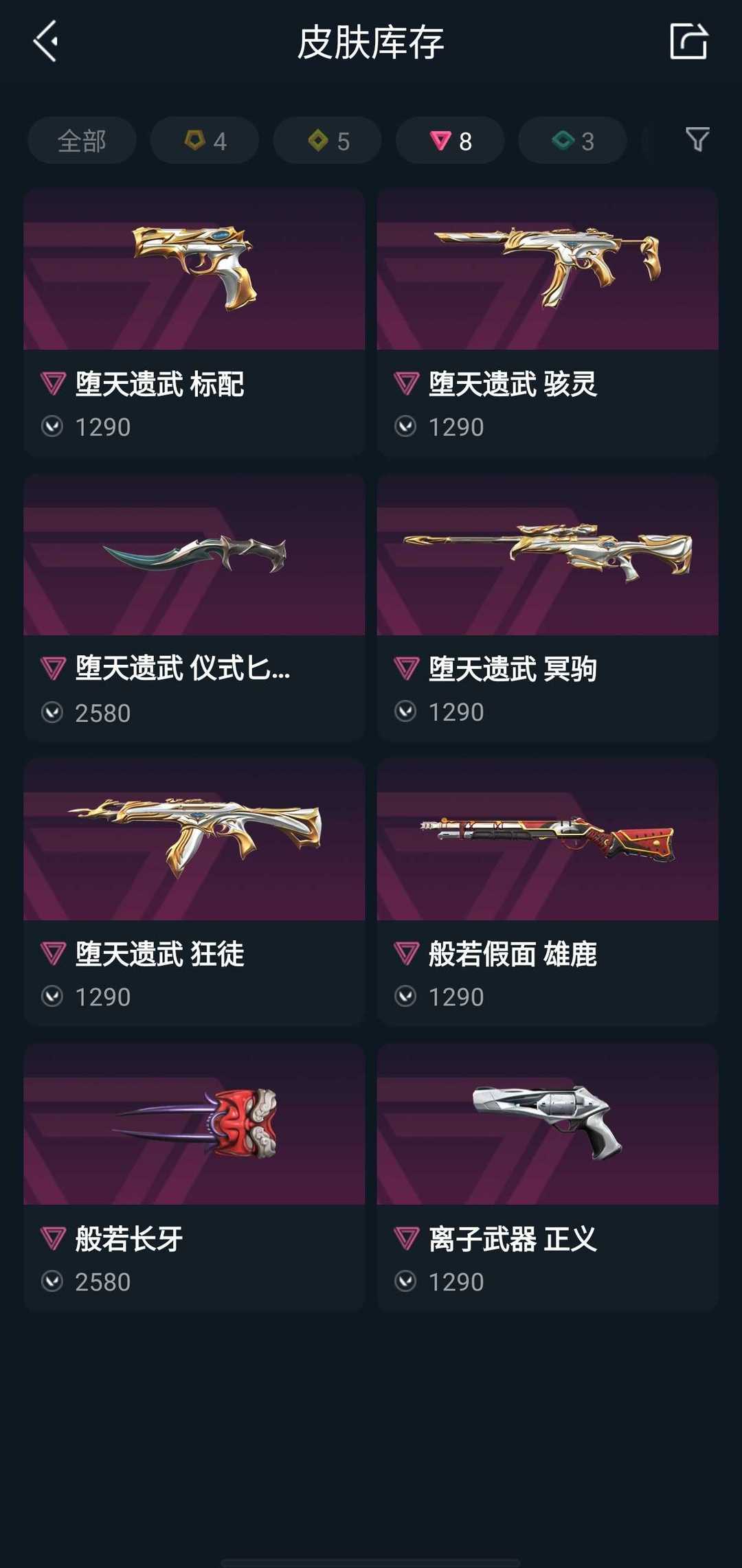The height and width of the screenshot is (1568, 742).
Task: Tap the 离子武器 正义 name label
Action: pos(513,1239)
